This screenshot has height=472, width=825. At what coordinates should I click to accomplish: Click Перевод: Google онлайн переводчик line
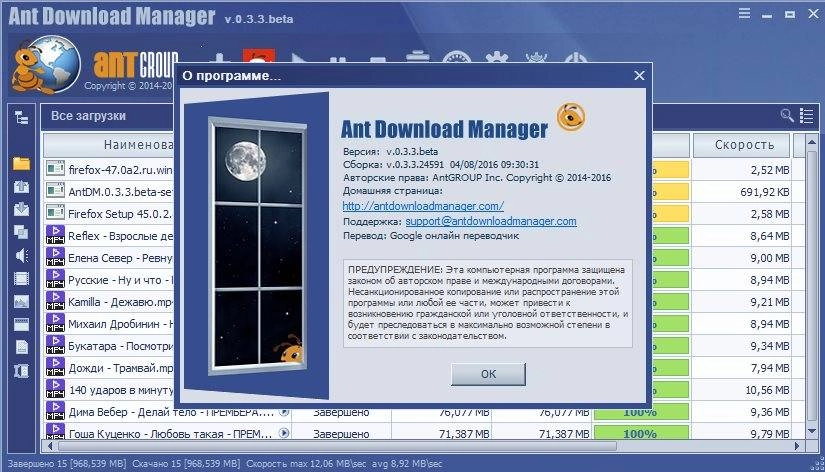431,236
